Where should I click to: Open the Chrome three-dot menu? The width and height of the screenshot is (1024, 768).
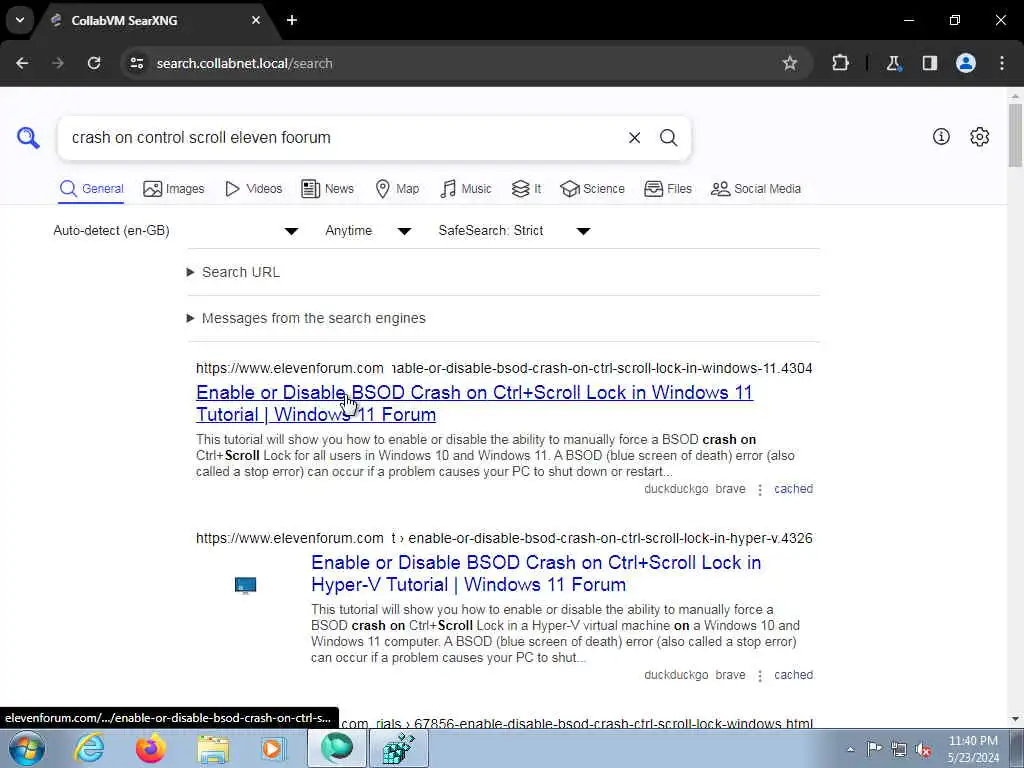click(1002, 63)
